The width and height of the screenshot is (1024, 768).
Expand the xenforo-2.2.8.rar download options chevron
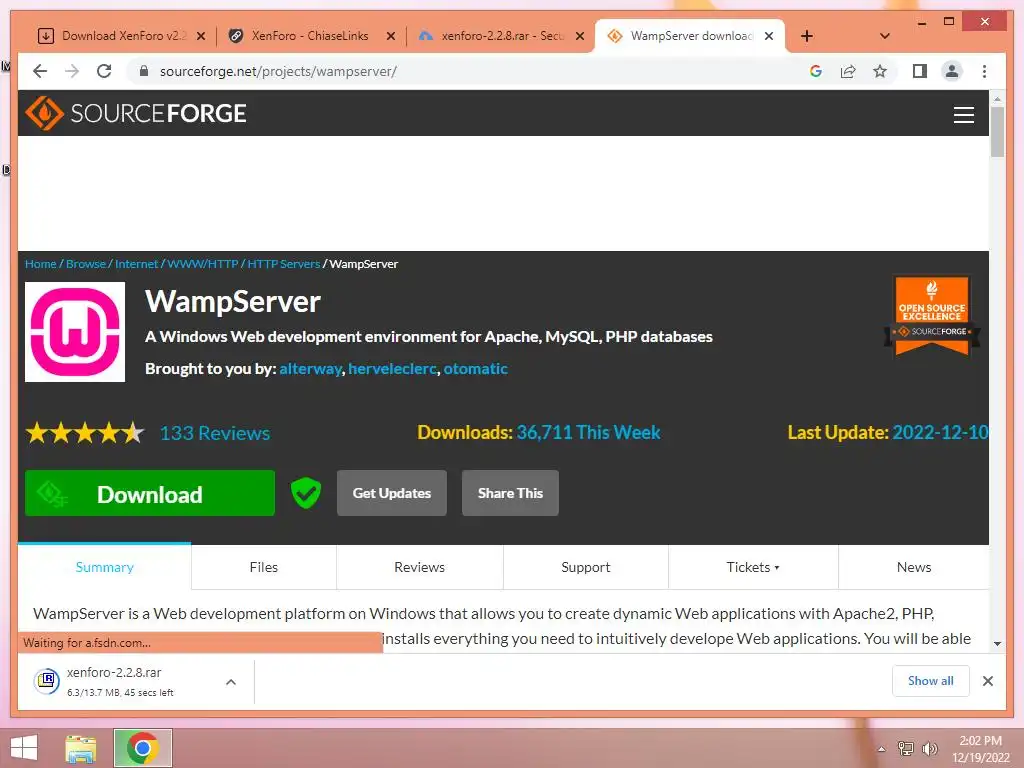231,682
